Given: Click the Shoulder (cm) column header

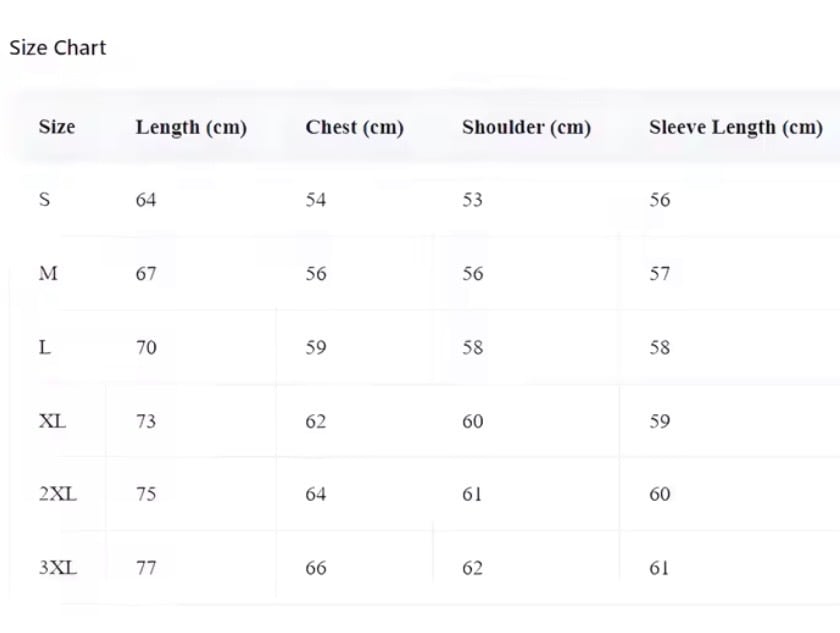Looking at the screenshot, I should click(526, 127).
